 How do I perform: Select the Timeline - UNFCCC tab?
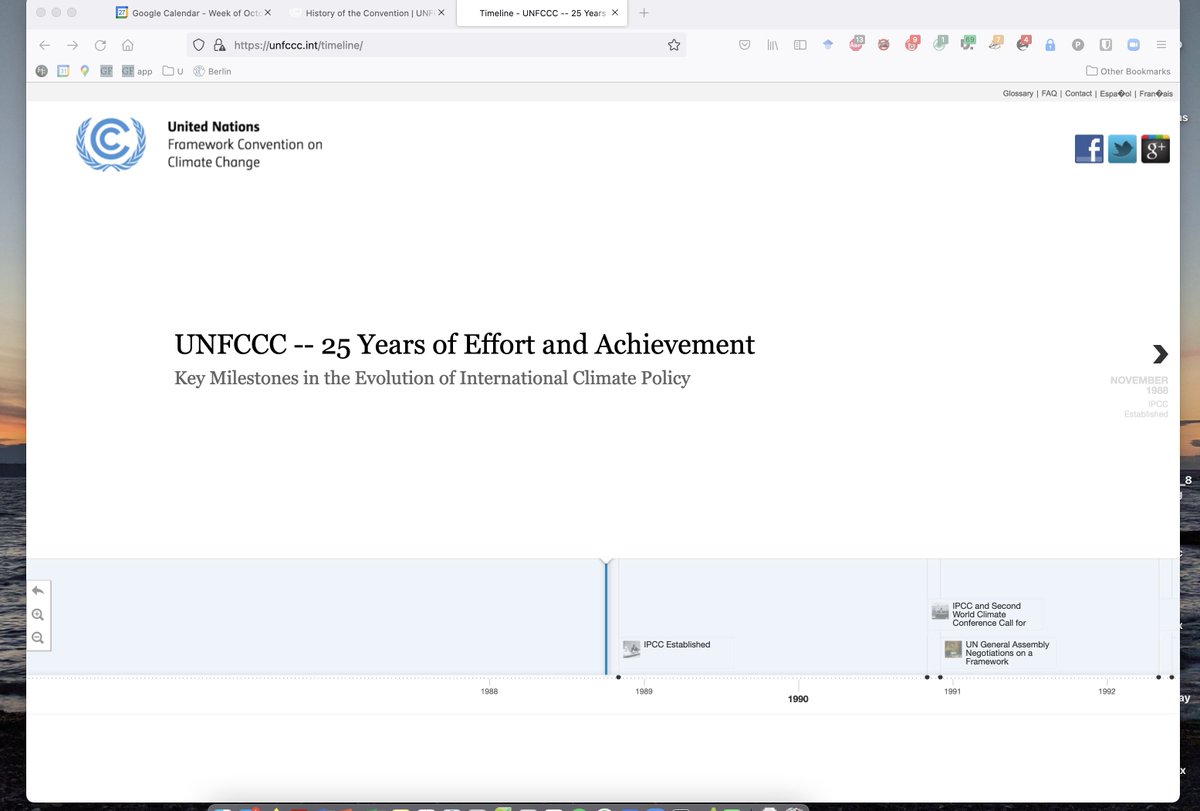coord(541,13)
